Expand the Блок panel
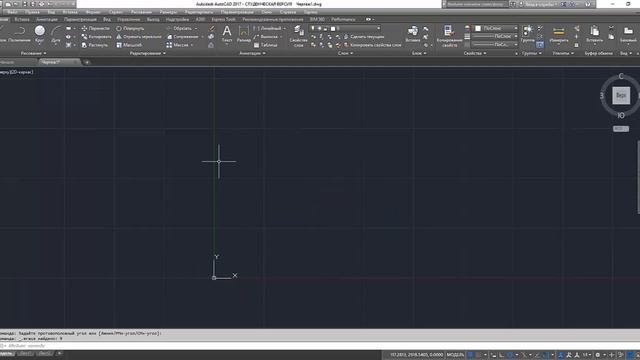Screen dimensions: 640x360 click(x=419, y=53)
